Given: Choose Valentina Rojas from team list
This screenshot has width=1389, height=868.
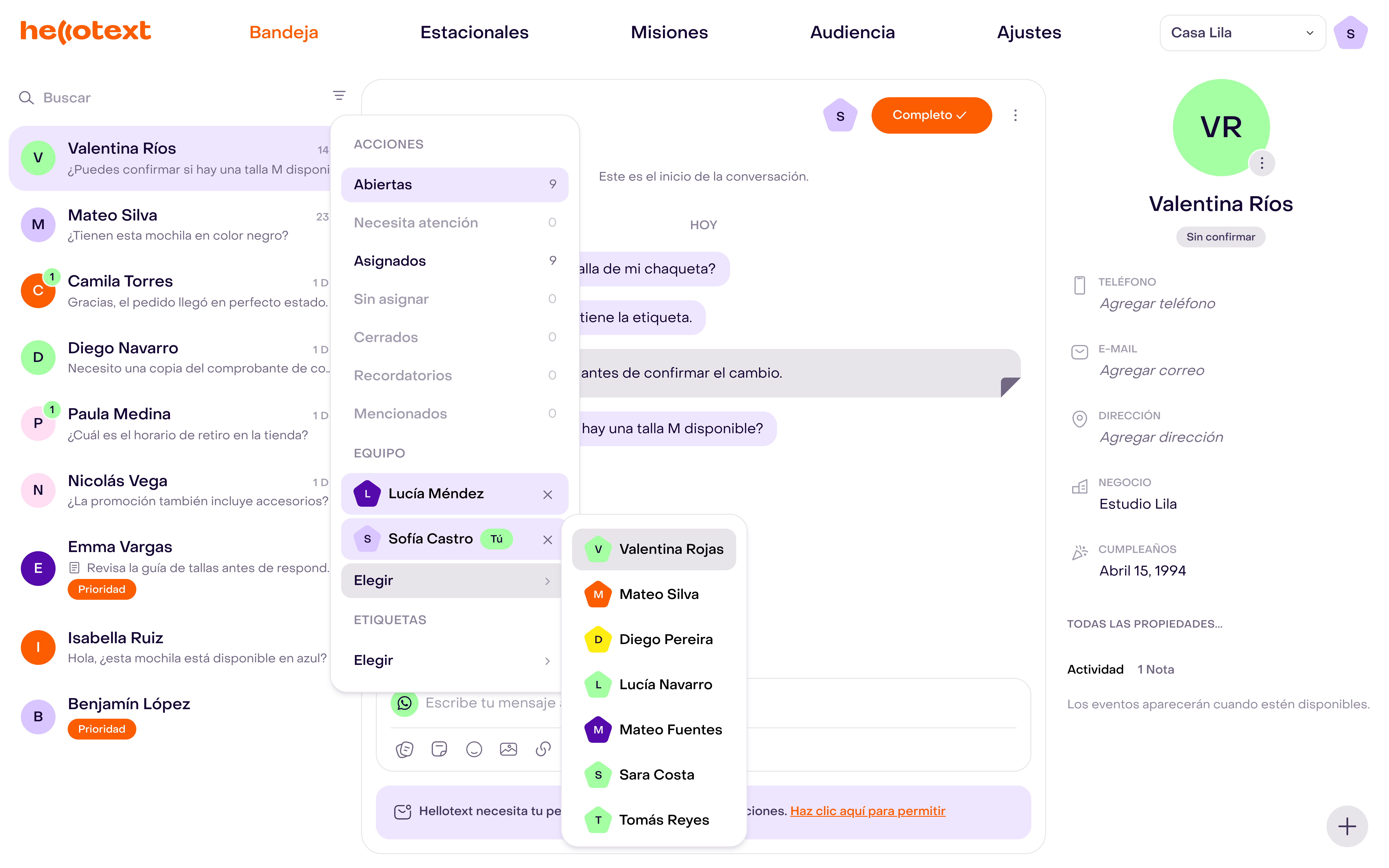Looking at the screenshot, I should point(654,549).
